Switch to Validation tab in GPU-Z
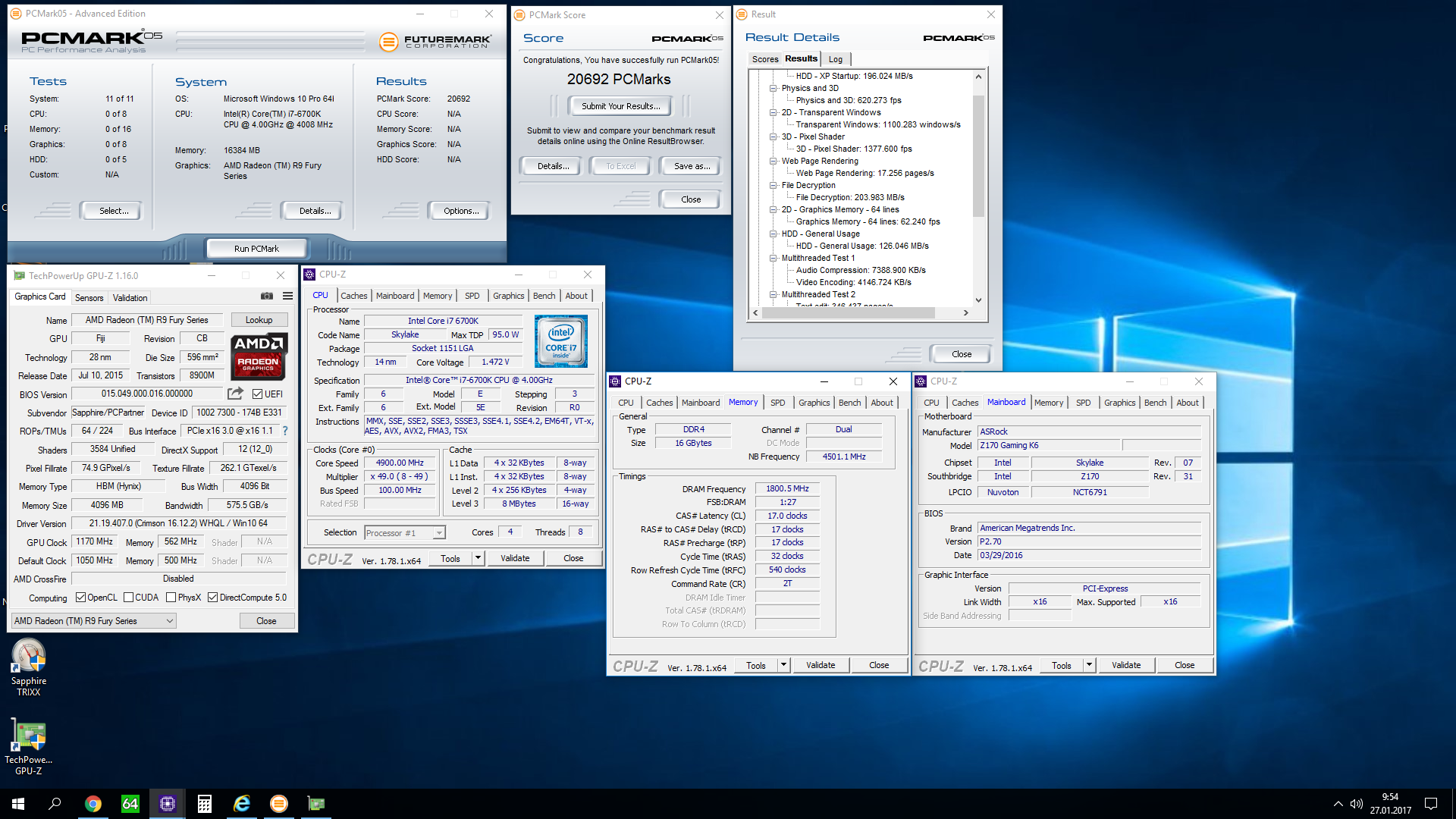Viewport: 1456px width, 819px height. pos(130,298)
